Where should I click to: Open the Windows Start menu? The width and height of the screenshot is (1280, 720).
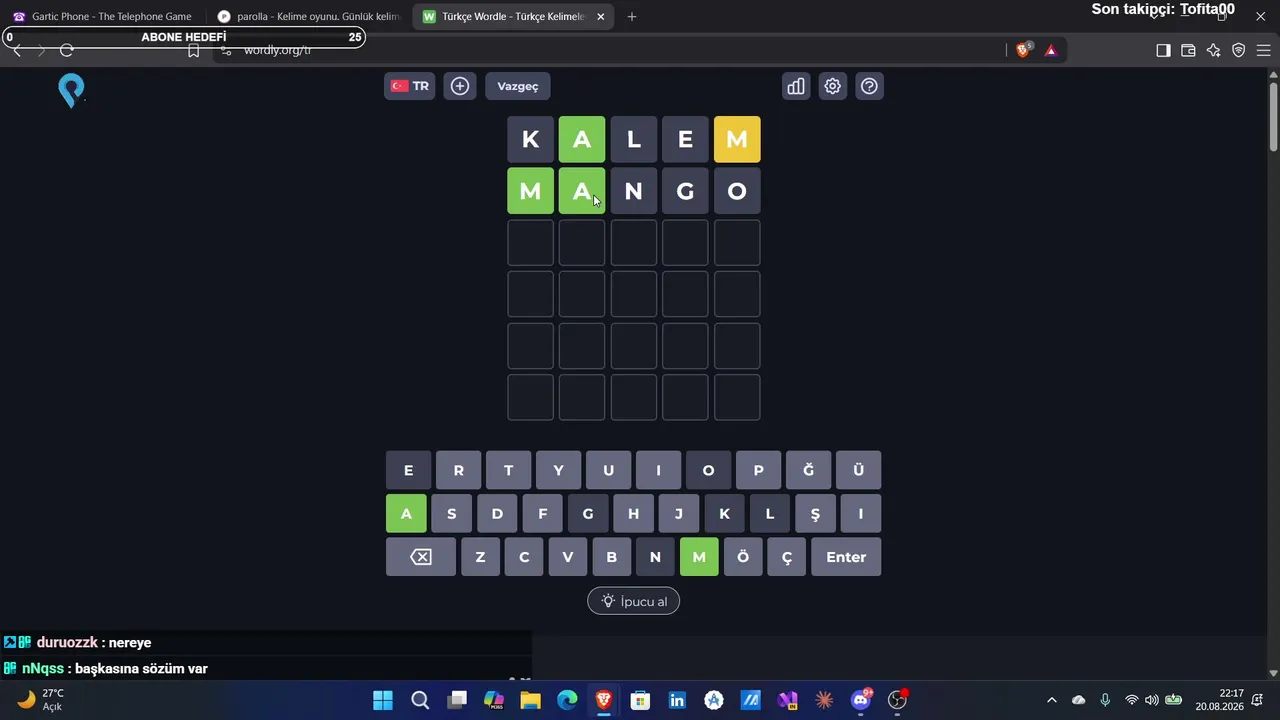pyautogui.click(x=383, y=700)
